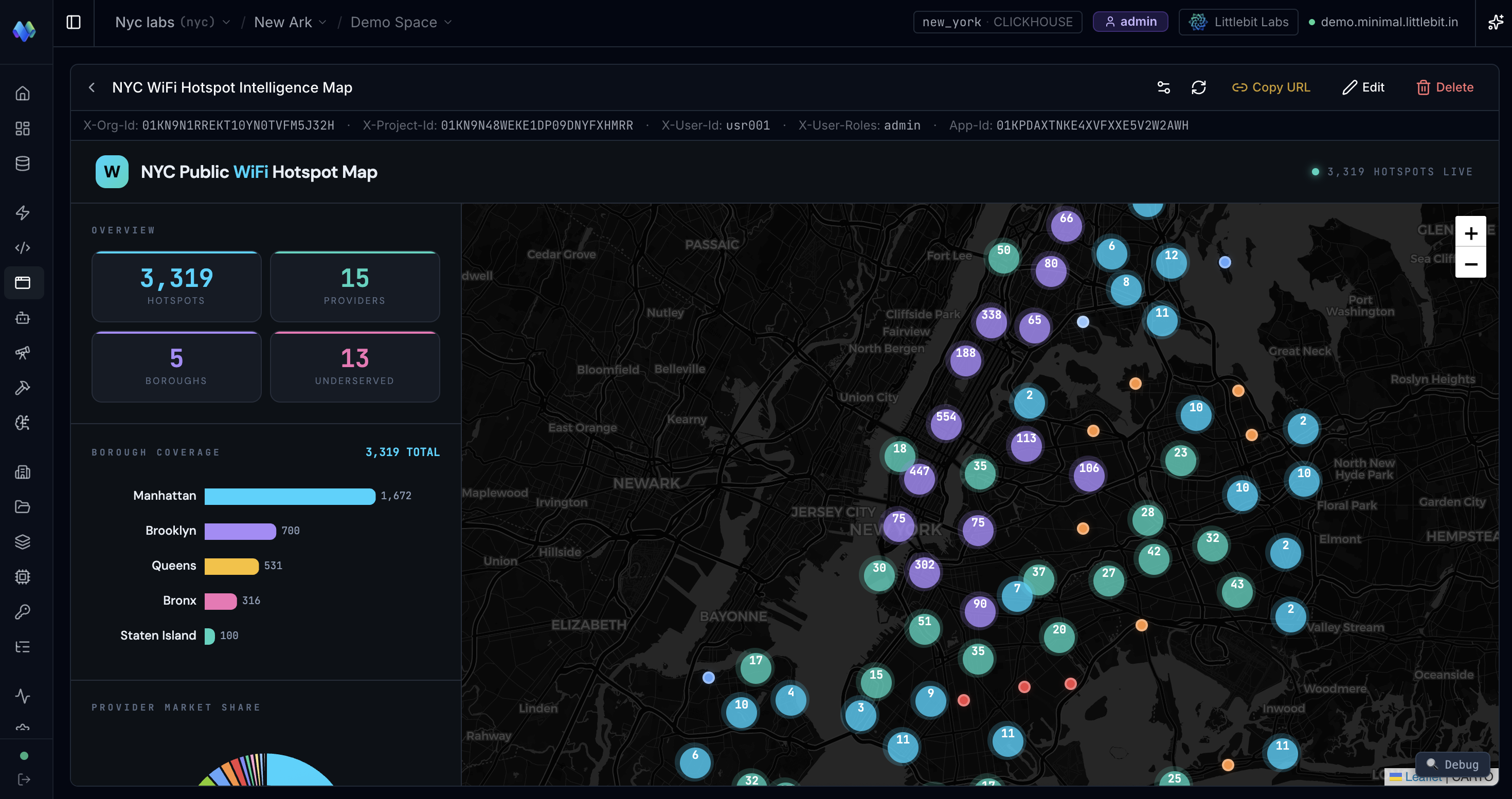Select the database icon in the sidebar

[x=24, y=164]
